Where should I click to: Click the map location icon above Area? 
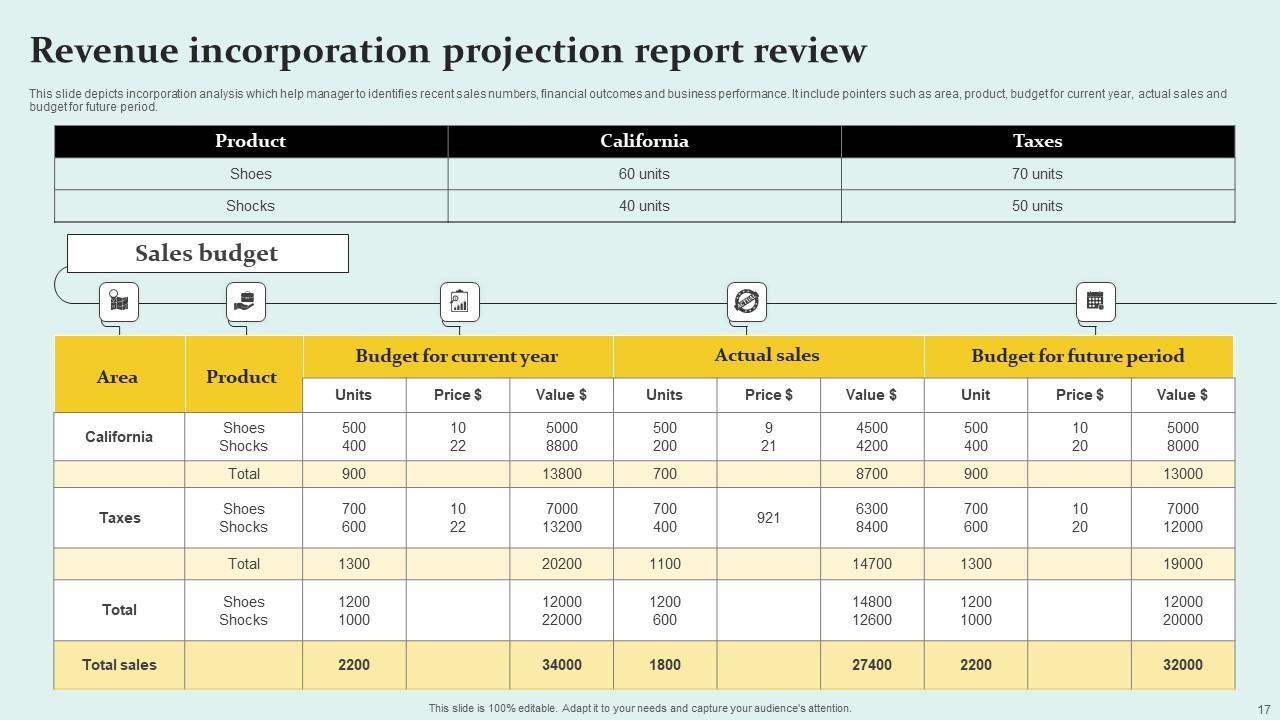tap(118, 301)
